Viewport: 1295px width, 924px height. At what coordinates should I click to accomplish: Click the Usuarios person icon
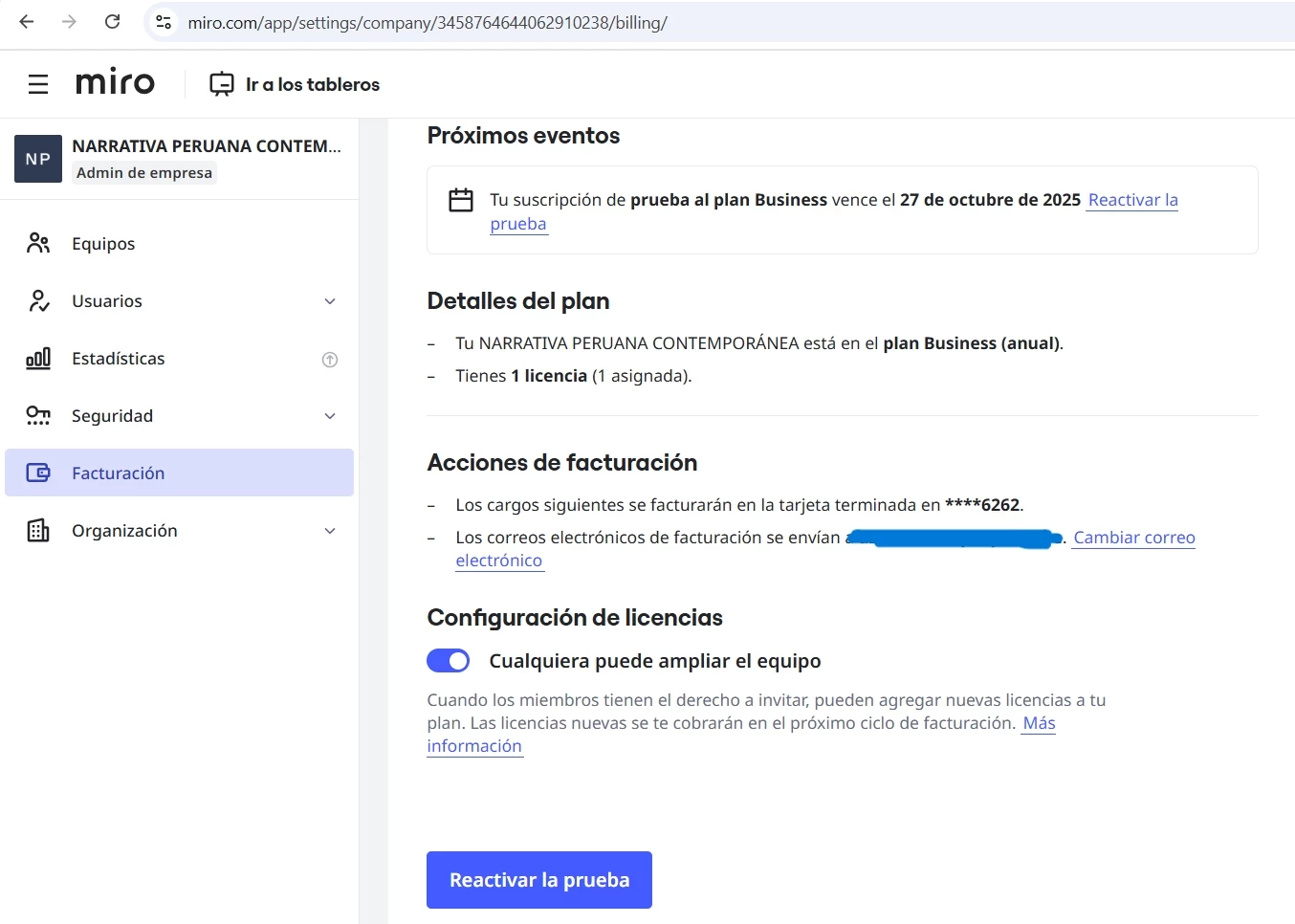pyautogui.click(x=38, y=300)
